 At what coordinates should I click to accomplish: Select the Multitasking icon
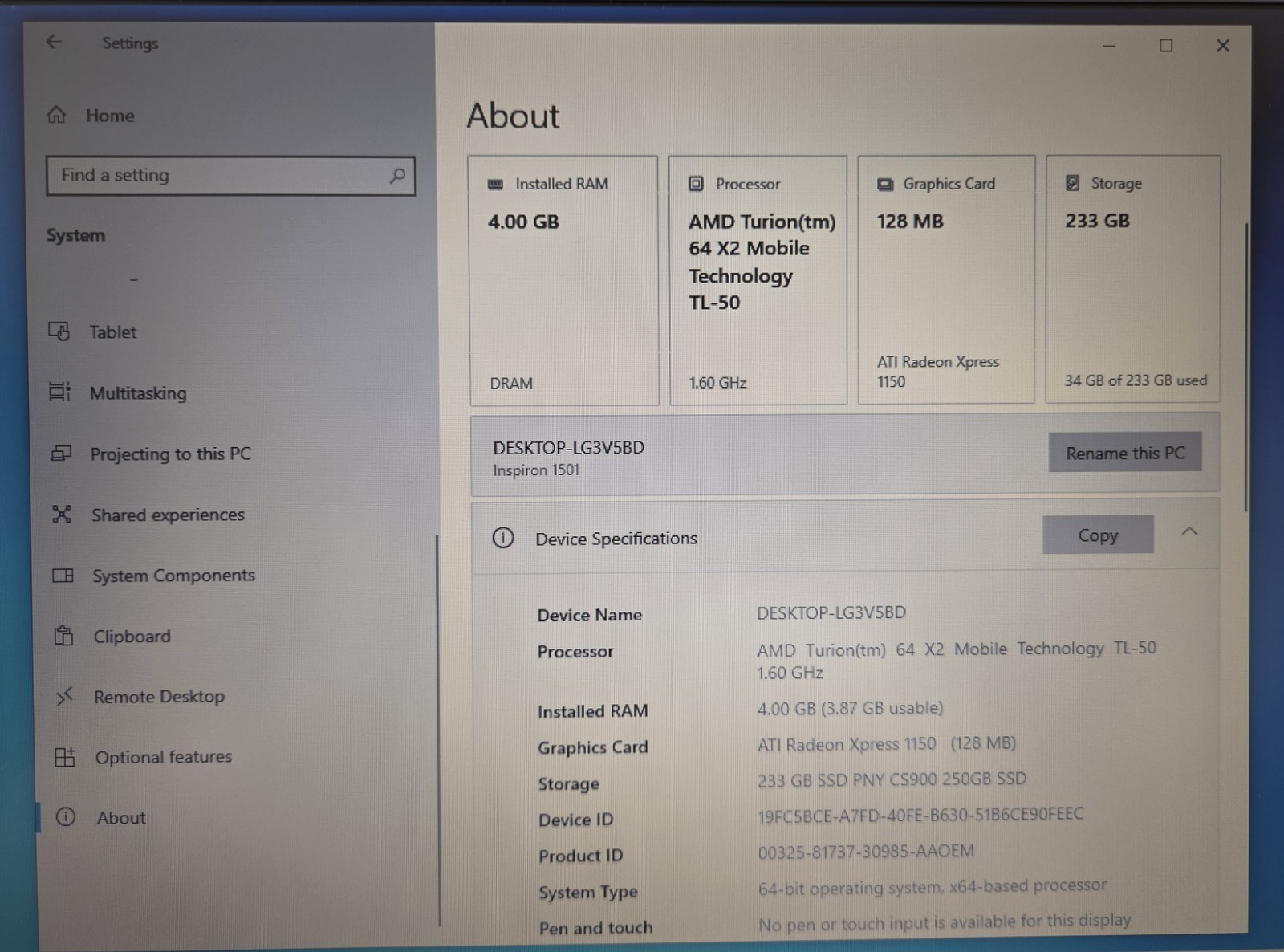coord(59,392)
